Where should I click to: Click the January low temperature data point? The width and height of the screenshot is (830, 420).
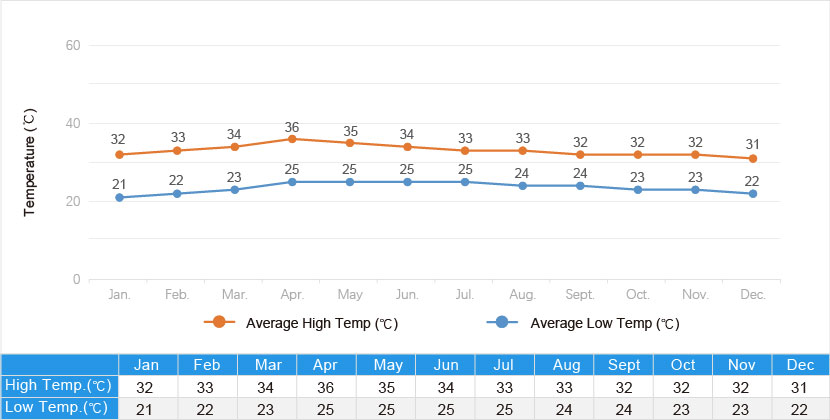pyautogui.click(x=120, y=197)
